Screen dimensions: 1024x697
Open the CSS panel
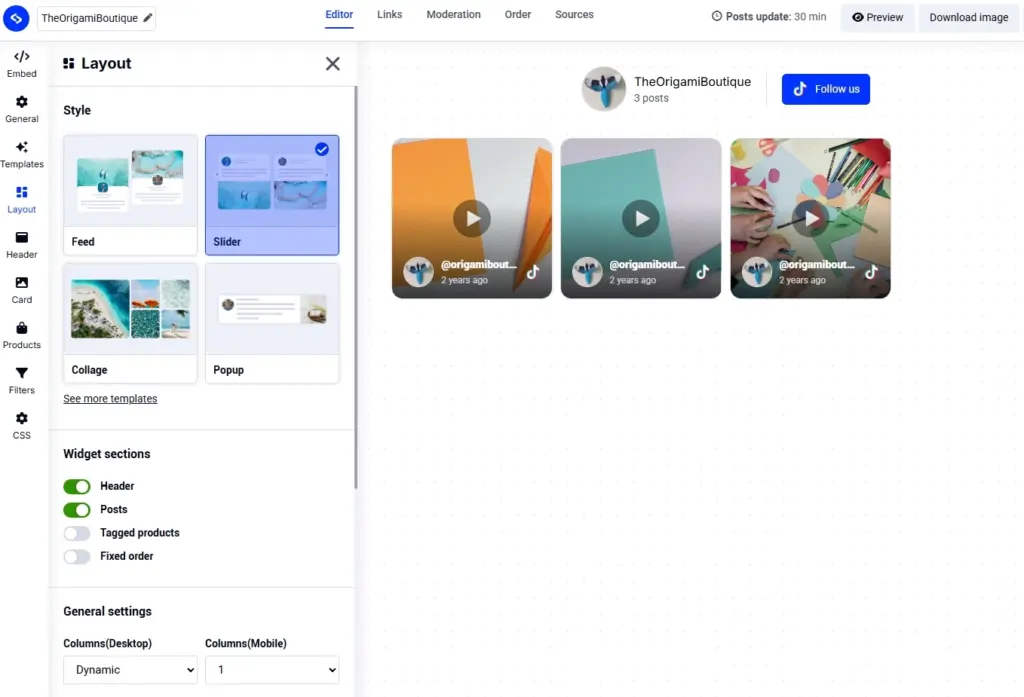[21, 425]
